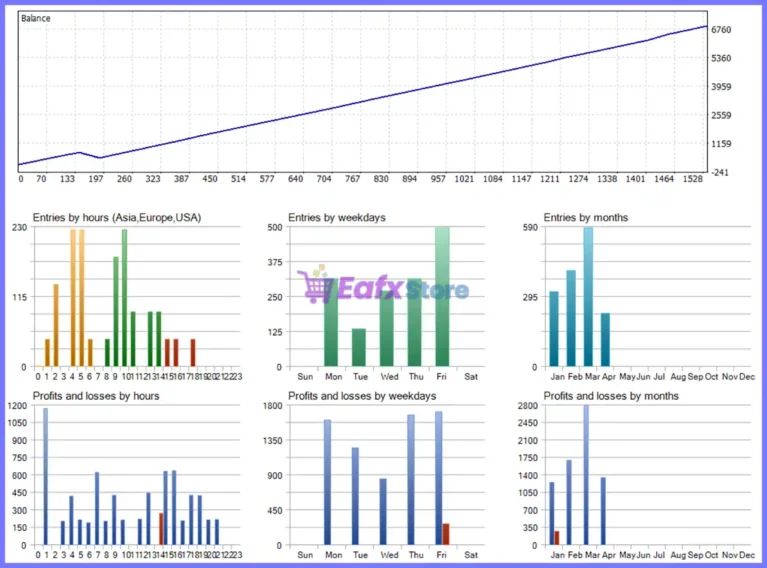This screenshot has height=568, width=767.
Task: Click "Profits and losses by weekdays" title
Action: click(362, 396)
